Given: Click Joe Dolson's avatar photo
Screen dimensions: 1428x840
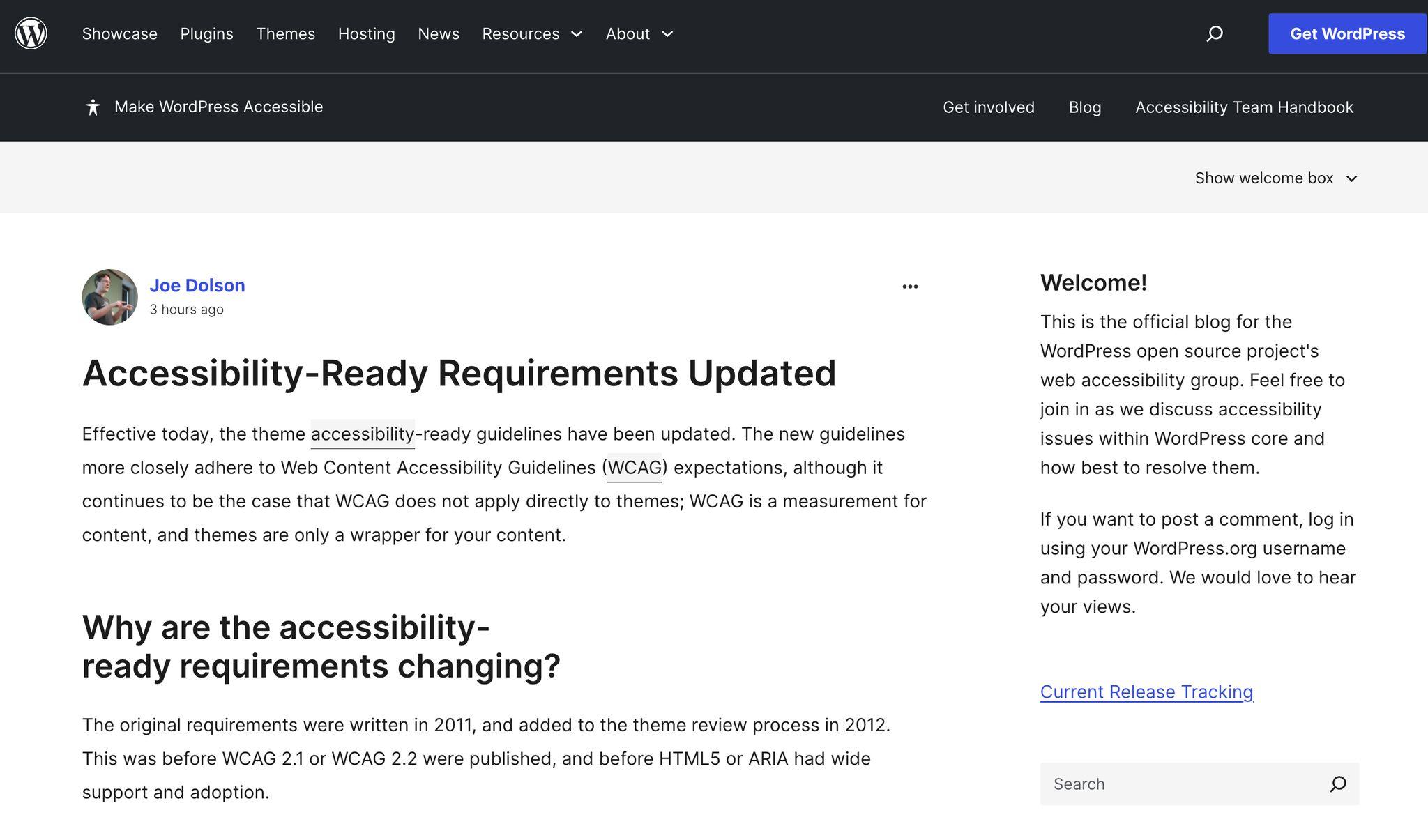Looking at the screenshot, I should tap(109, 297).
